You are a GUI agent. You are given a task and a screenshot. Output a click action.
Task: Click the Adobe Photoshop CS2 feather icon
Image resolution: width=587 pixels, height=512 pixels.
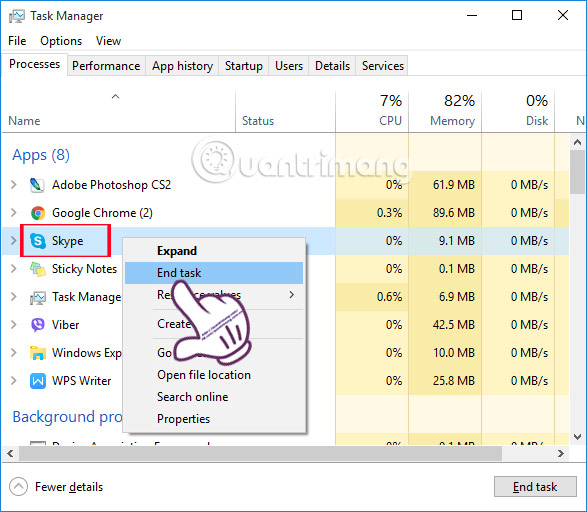coord(37,185)
